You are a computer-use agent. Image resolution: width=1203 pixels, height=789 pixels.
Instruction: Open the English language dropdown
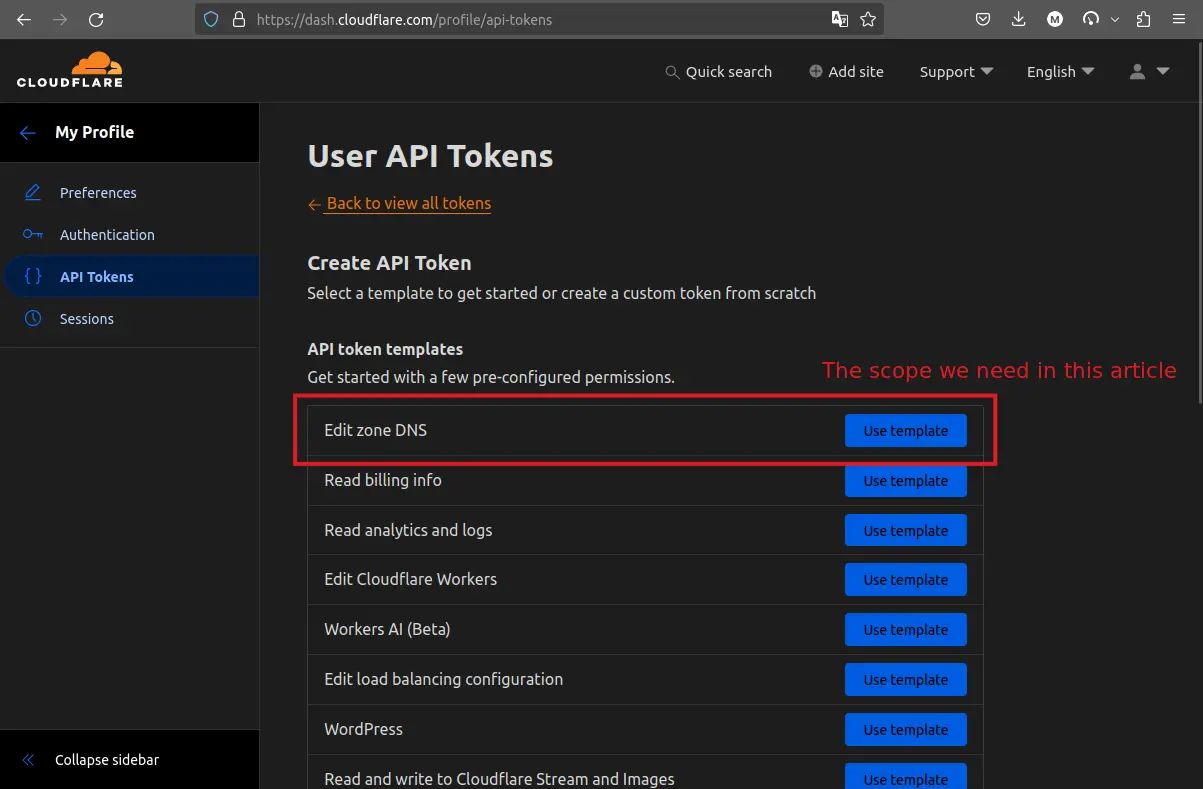point(1060,72)
